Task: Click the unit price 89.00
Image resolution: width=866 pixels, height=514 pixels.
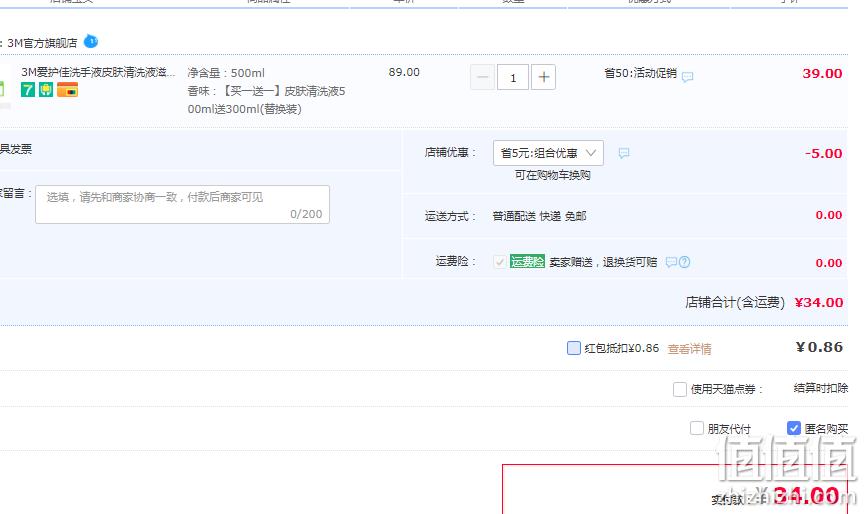Action: (x=404, y=72)
